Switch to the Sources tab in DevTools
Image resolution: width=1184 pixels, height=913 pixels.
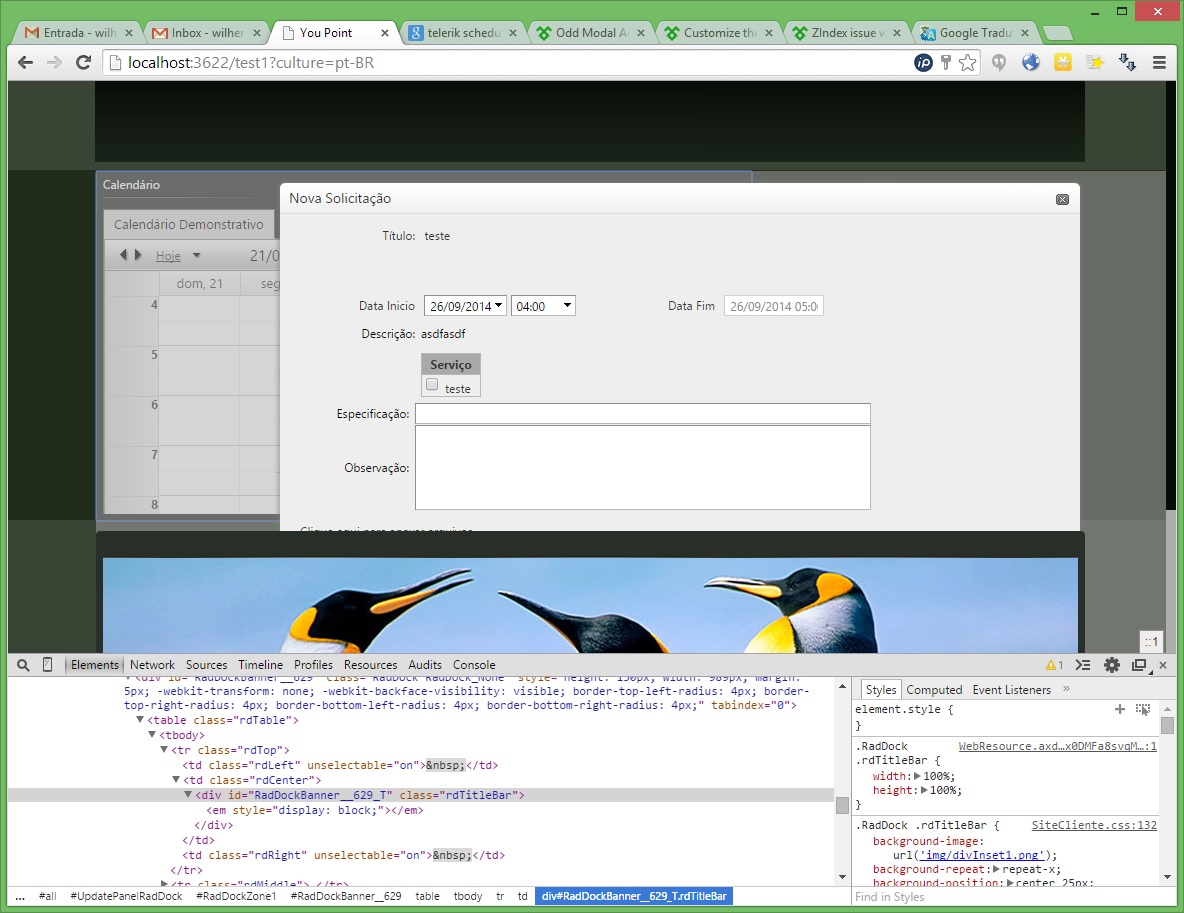206,665
